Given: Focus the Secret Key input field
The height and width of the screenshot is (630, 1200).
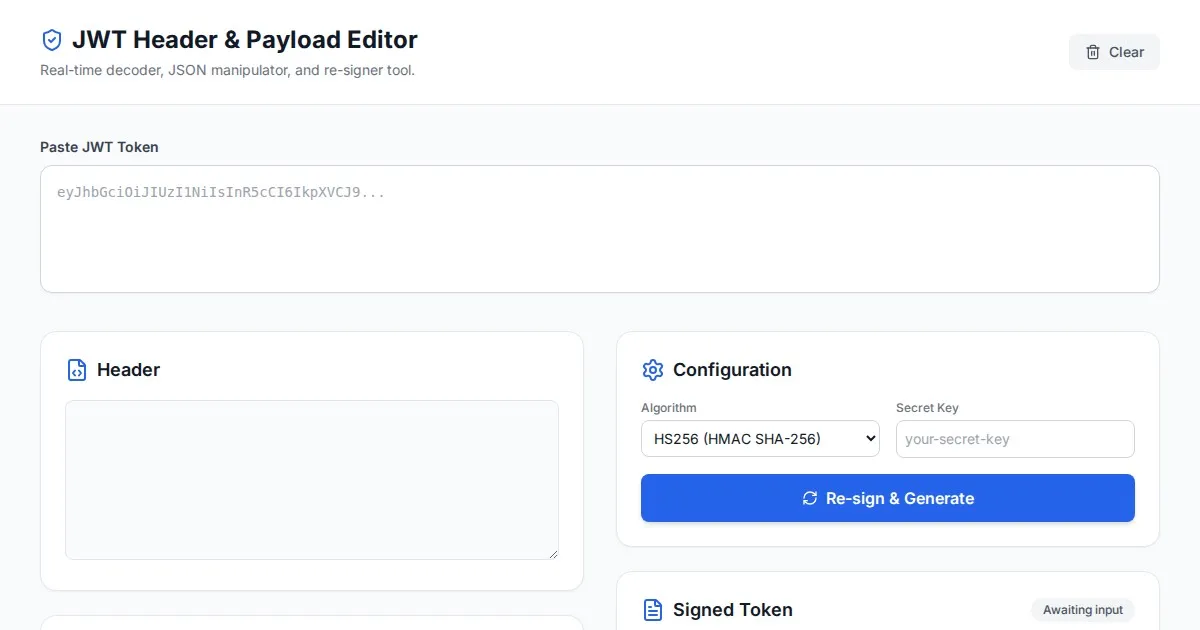Looking at the screenshot, I should pyautogui.click(x=1015, y=439).
